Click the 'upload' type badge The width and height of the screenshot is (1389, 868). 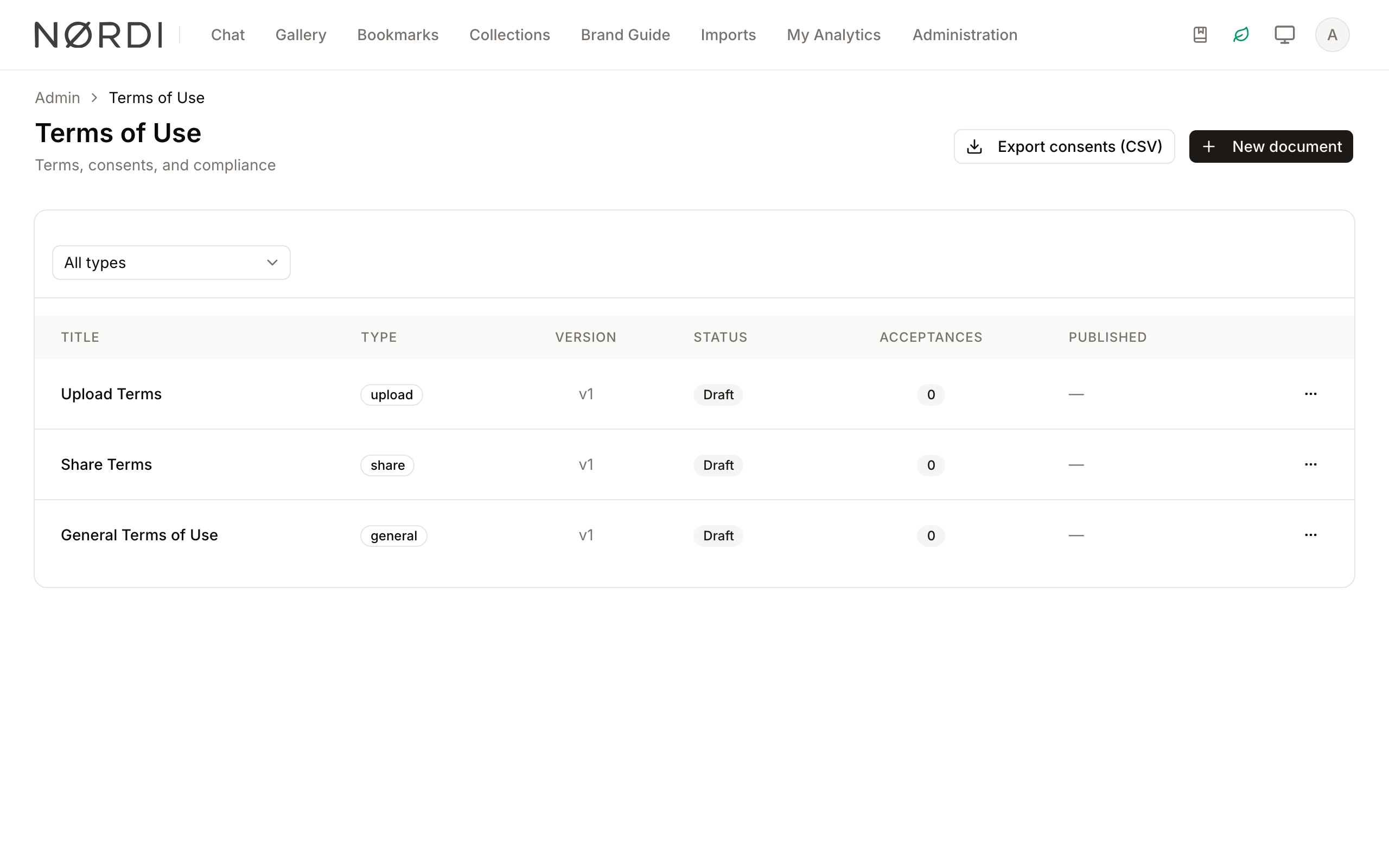[391, 395]
